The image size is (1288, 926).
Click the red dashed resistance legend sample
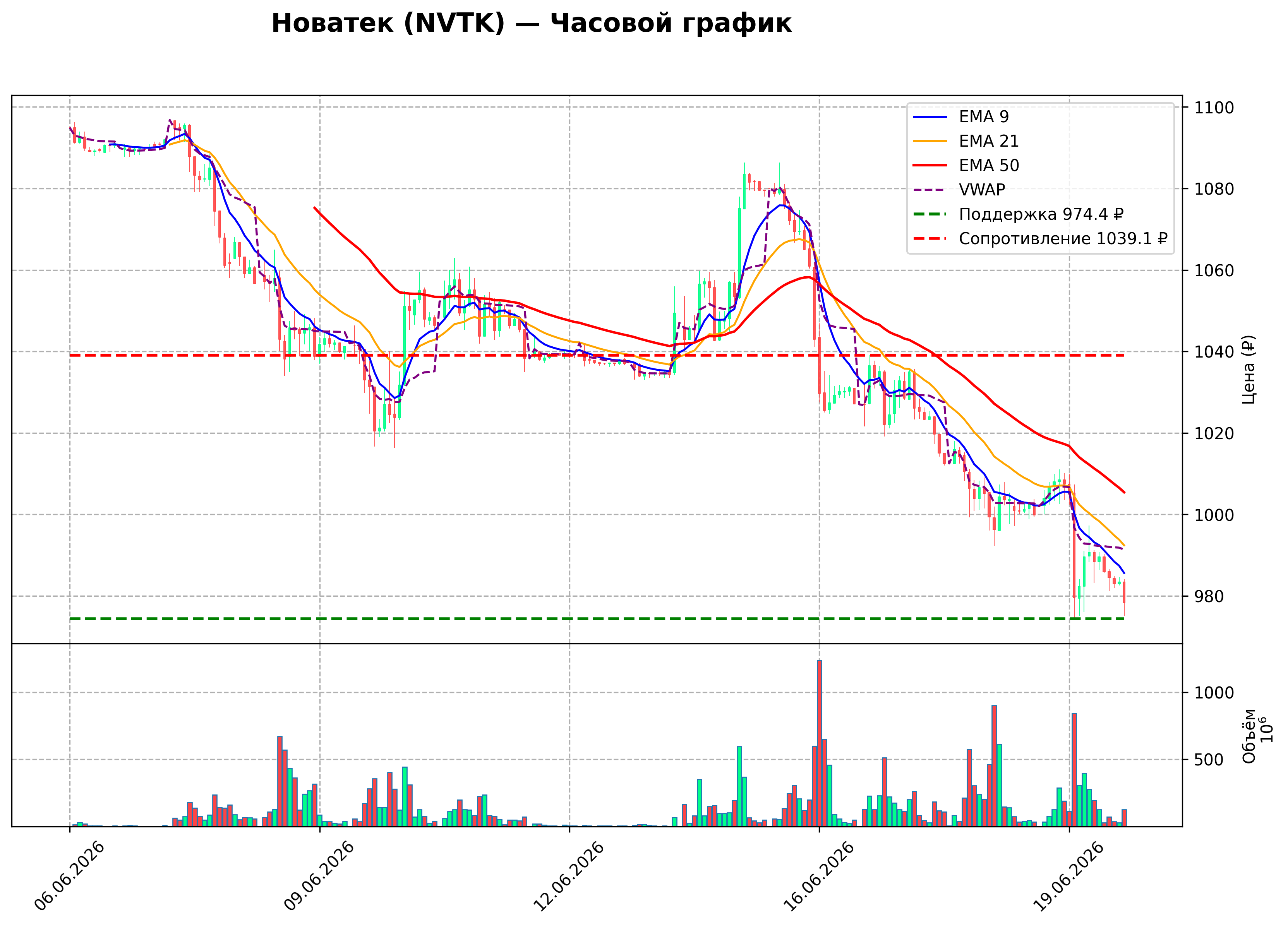tap(930, 239)
